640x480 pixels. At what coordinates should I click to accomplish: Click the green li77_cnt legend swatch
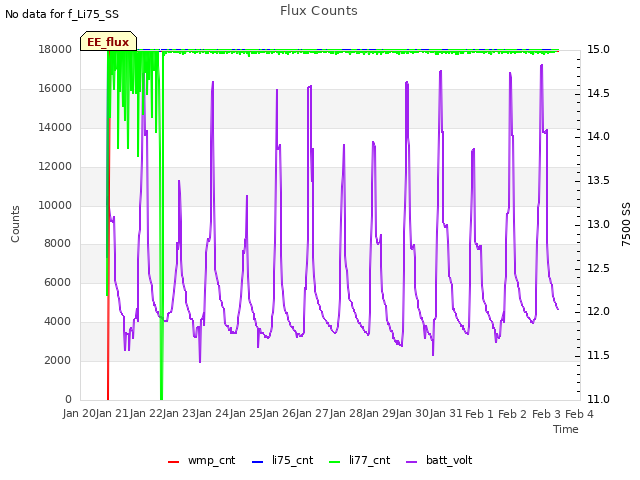coord(334,462)
